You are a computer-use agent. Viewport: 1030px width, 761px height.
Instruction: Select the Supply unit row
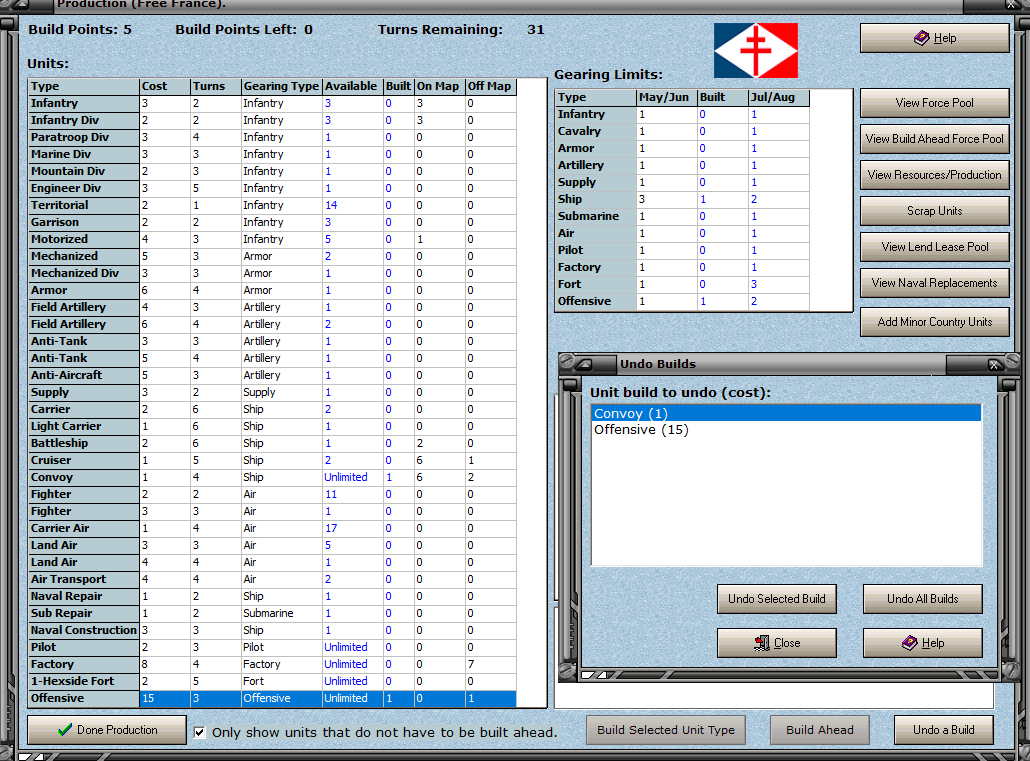click(273, 392)
